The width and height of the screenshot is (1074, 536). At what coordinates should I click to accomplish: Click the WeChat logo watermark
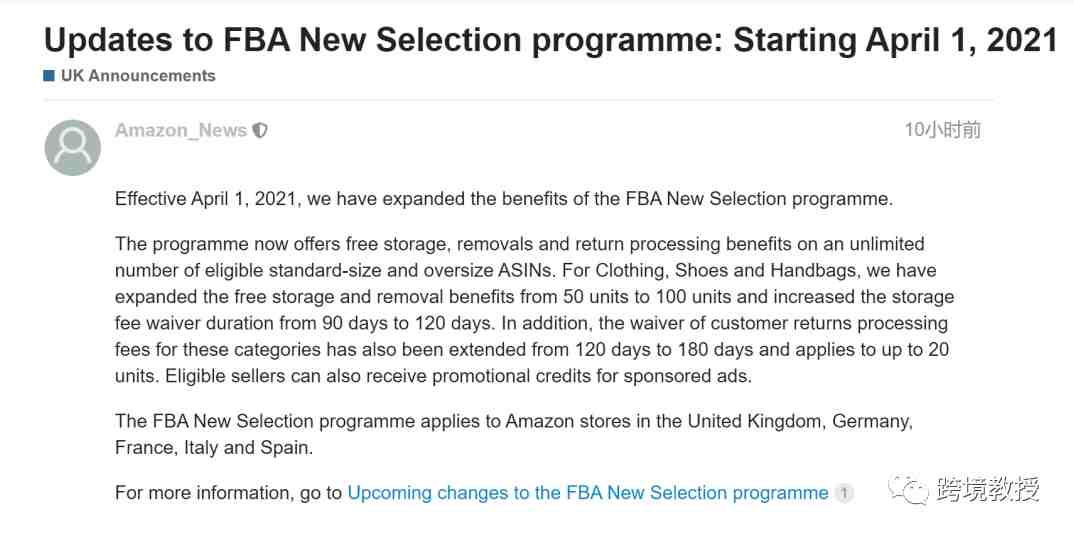tap(908, 488)
